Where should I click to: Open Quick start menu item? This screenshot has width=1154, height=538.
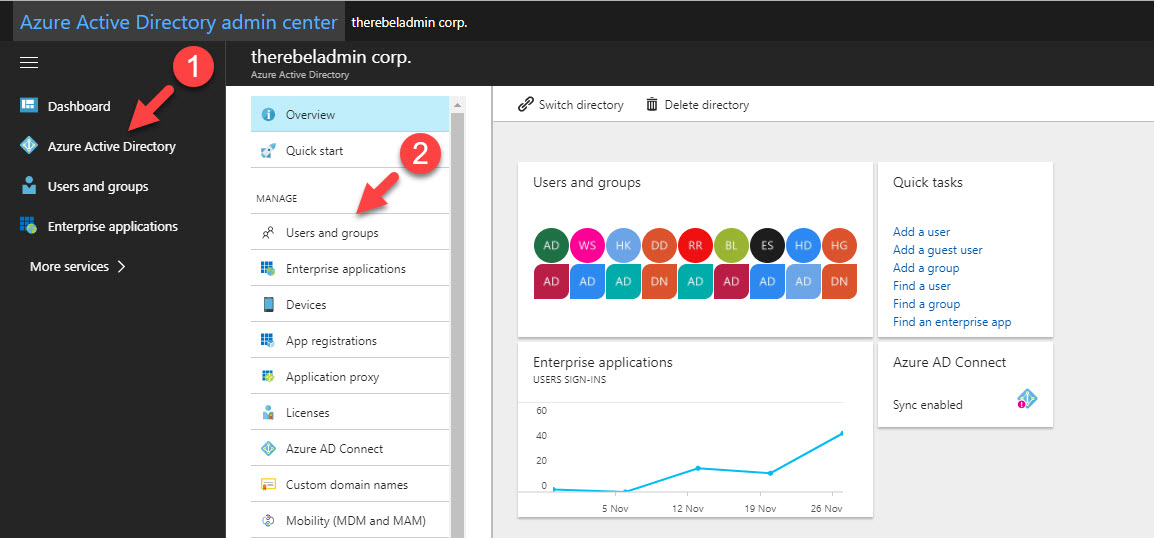[350, 151]
